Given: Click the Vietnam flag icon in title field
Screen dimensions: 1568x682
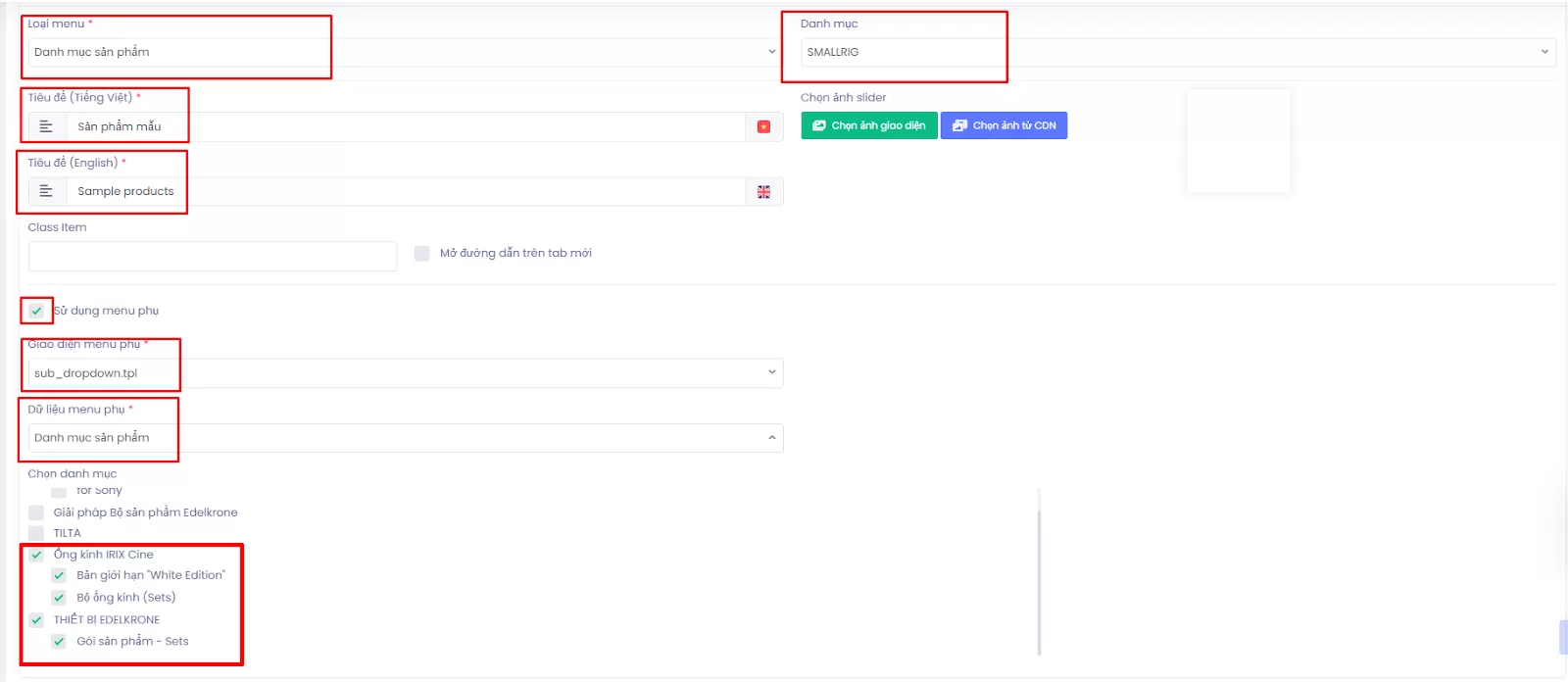Looking at the screenshot, I should pos(763,126).
